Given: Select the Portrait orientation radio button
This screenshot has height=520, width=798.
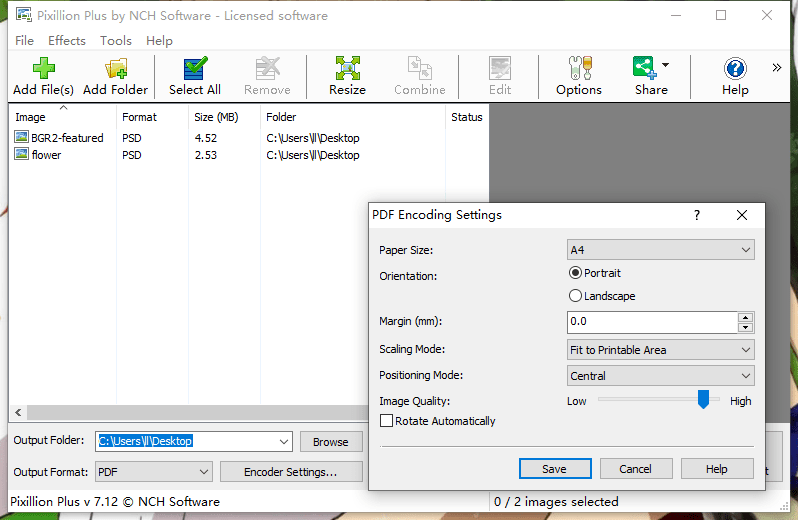Looking at the screenshot, I should (575, 273).
